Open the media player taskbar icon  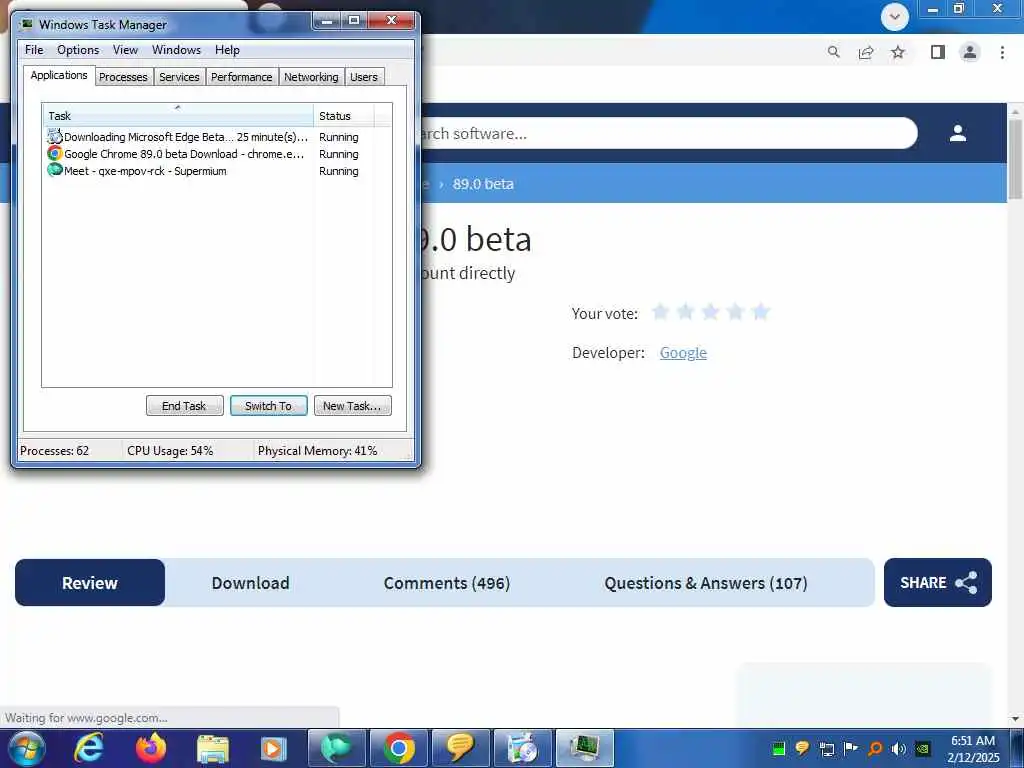point(274,748)
